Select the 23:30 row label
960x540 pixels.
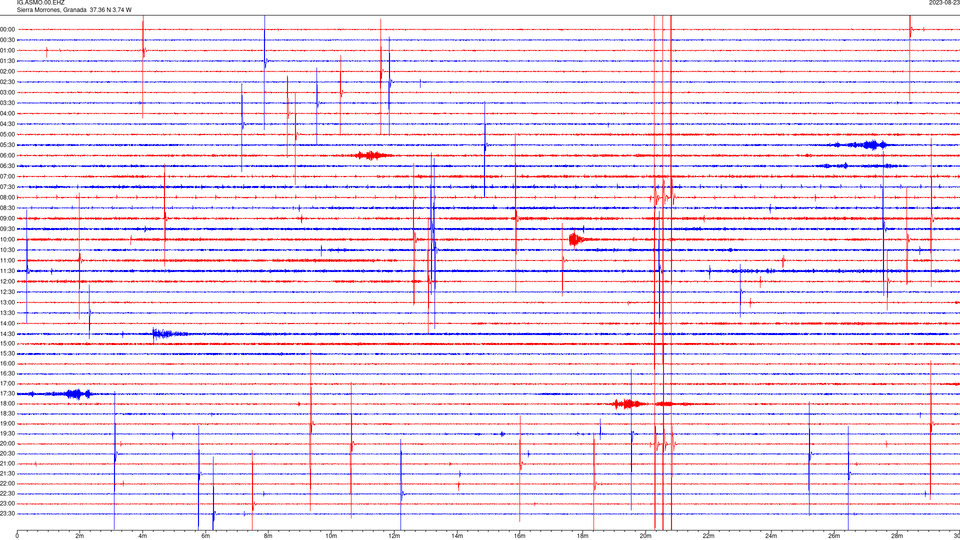(8, 514)
